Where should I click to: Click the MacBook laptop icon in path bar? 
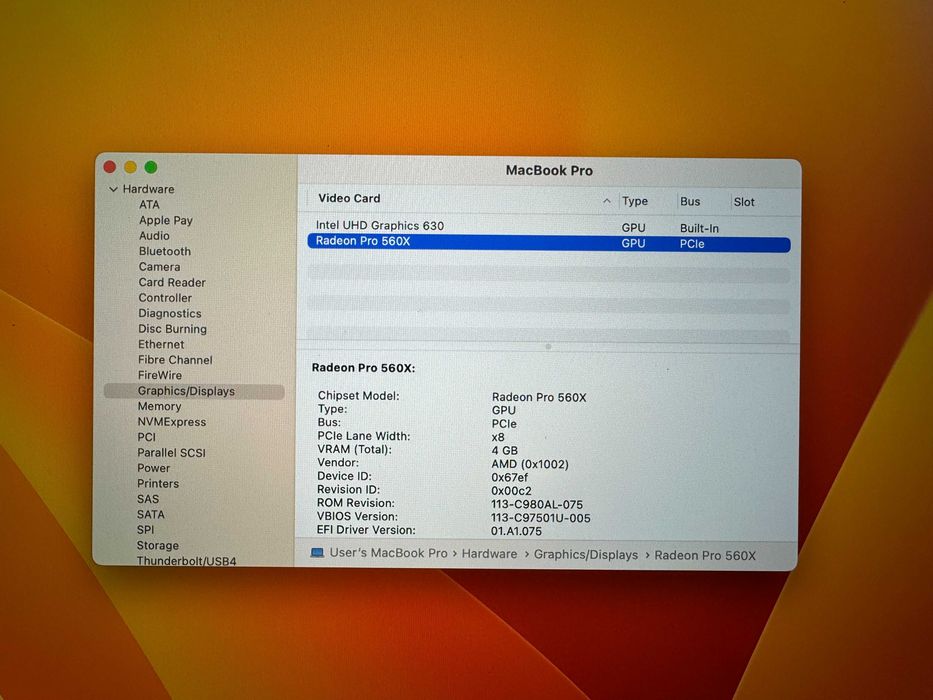click(317, 553)
